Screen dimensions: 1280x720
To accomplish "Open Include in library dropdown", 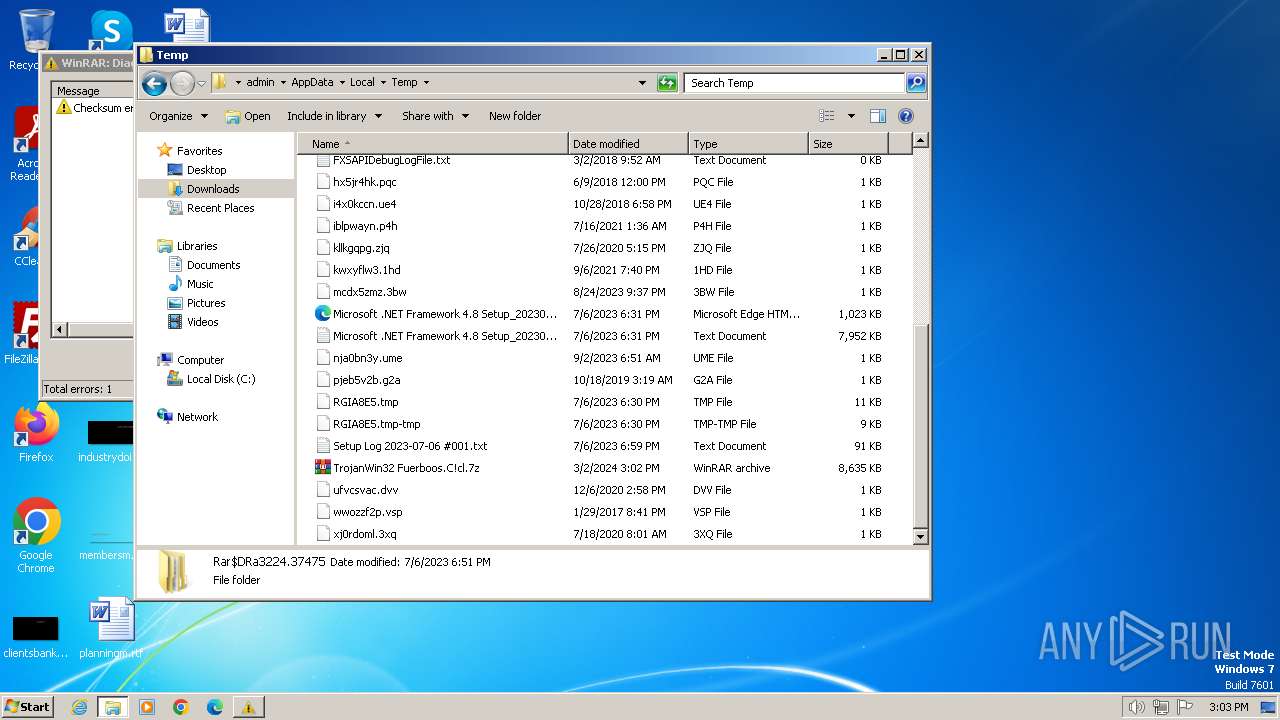I will coord(334,116).
